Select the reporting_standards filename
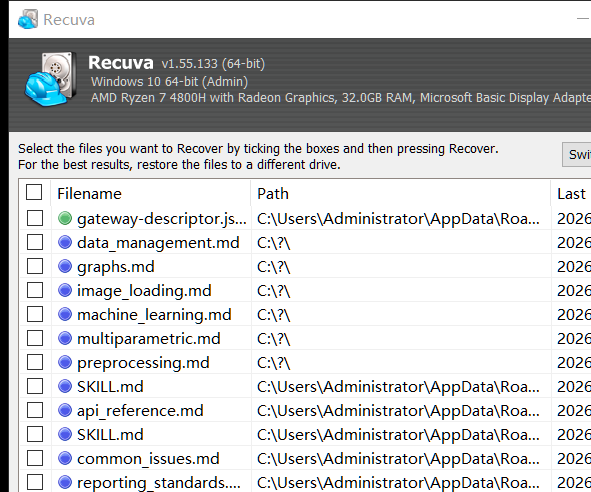 coord(159,483)
